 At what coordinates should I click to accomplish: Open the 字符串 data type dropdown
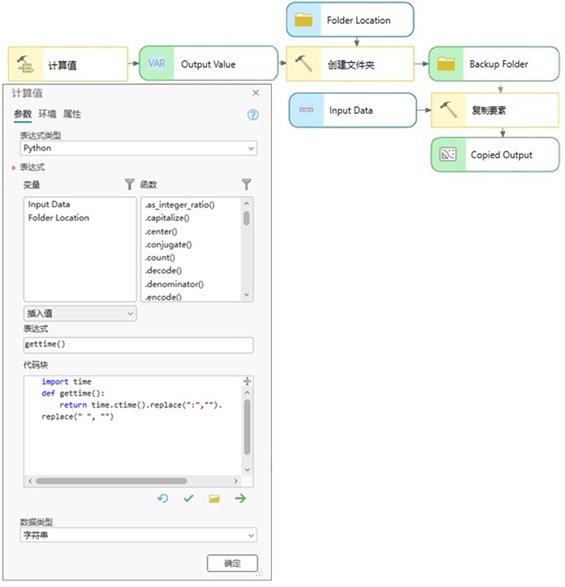(x=138, y=535)
